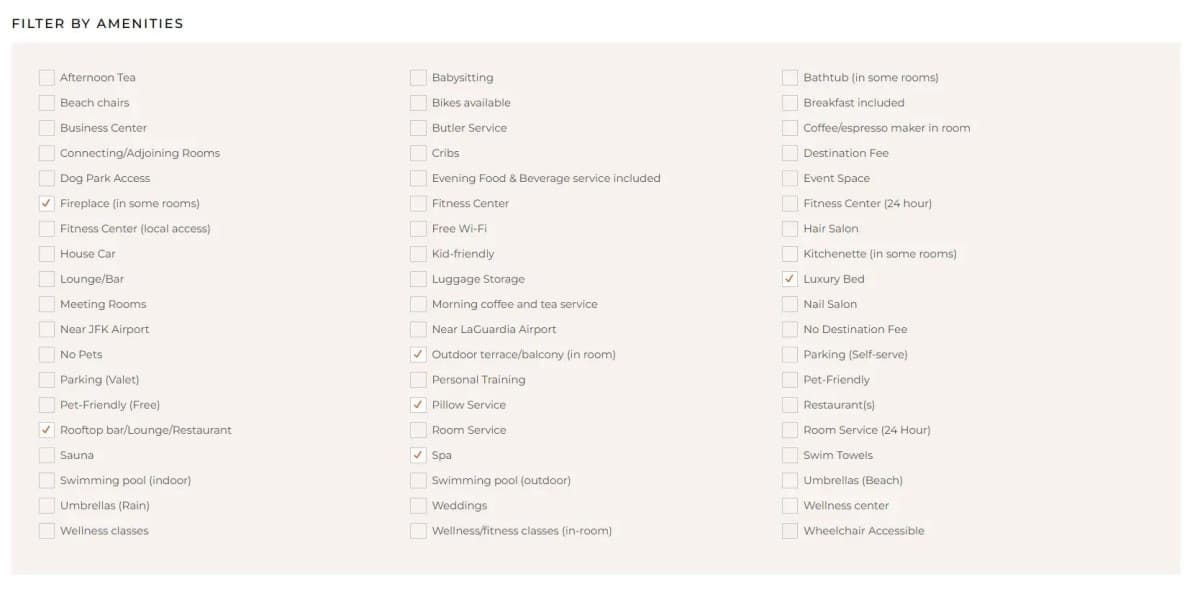Screen dimensions: 1200x592
Task: Select the Weddings amenity filter
Action: click(x=418, y=505)
